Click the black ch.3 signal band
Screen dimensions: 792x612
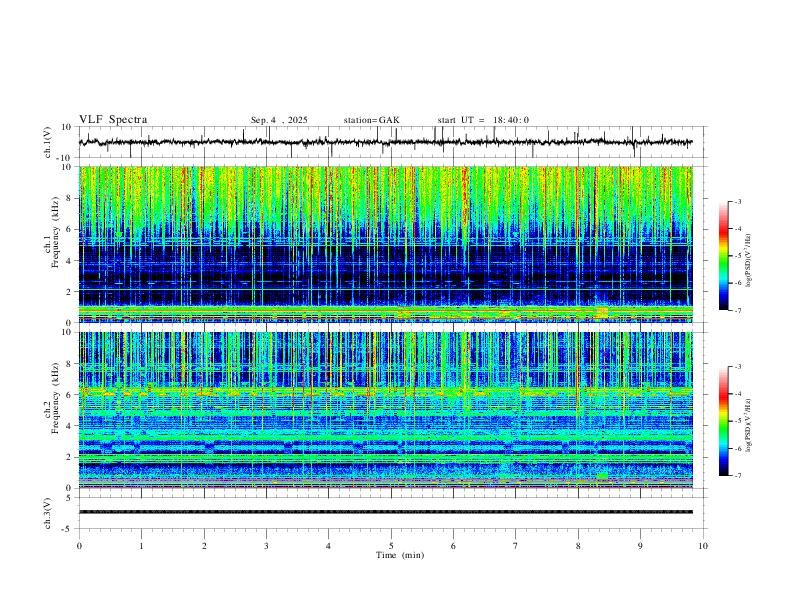click(x=385, y=512)
